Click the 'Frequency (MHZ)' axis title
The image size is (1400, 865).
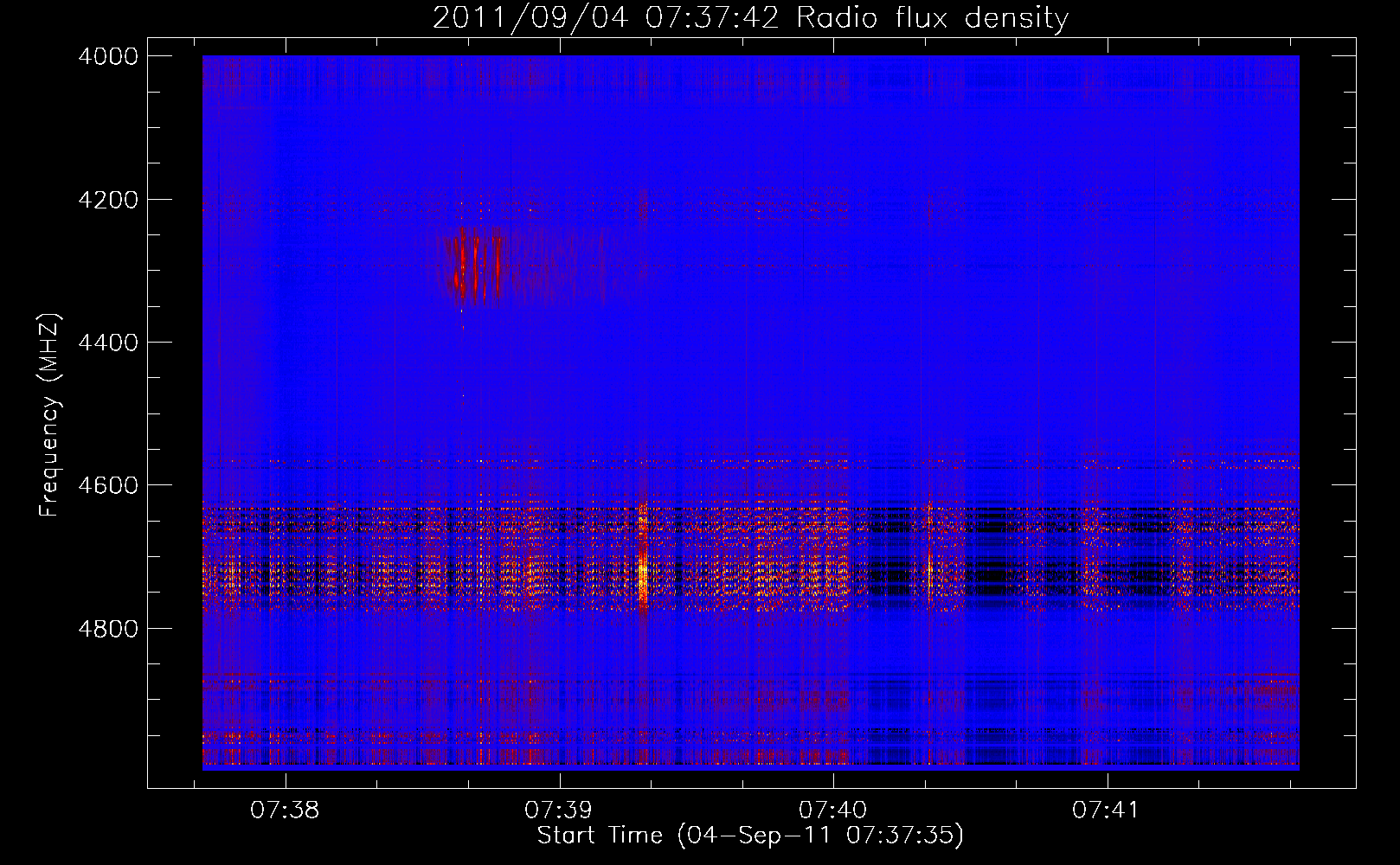tap(49, 415)
